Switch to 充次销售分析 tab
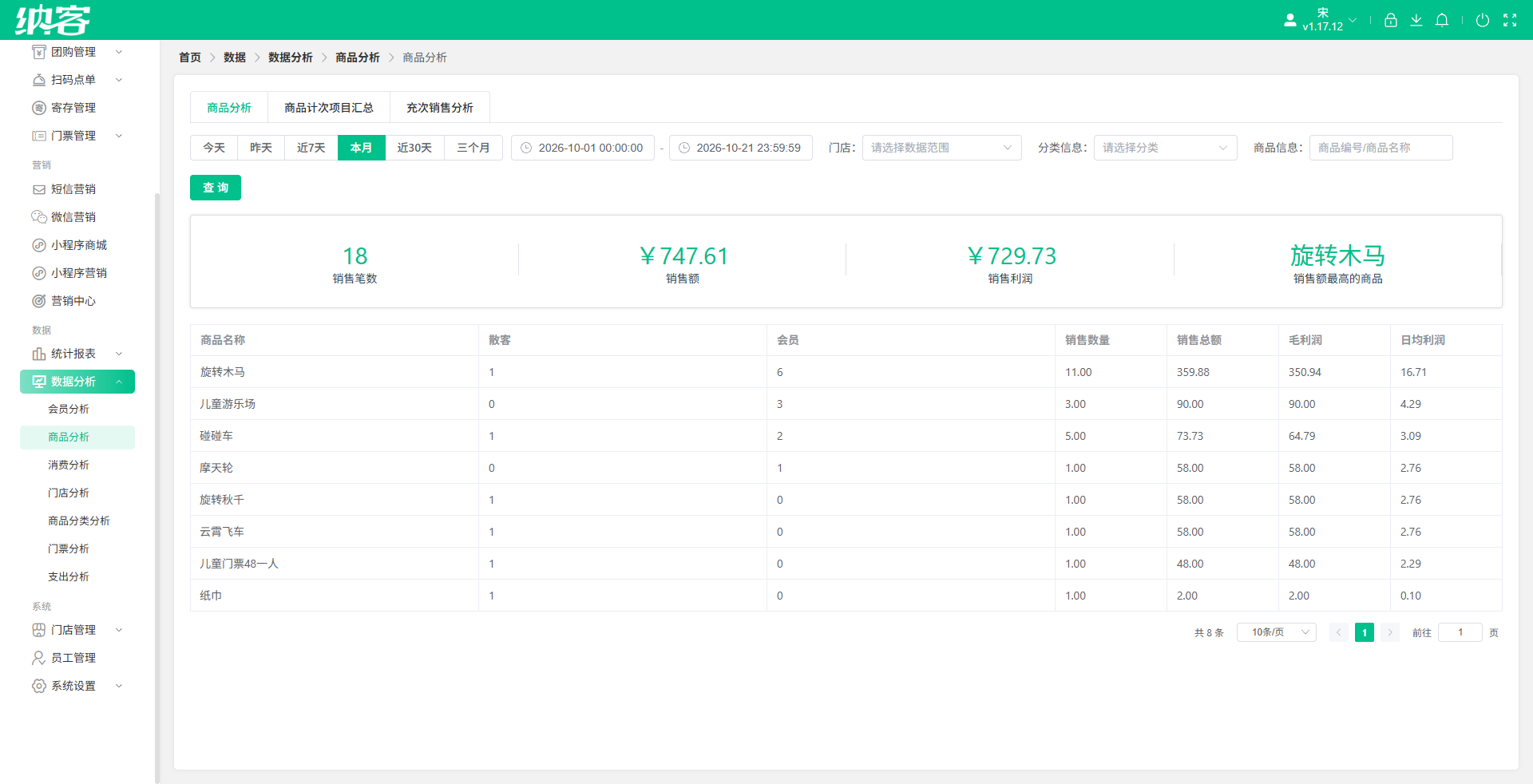Image resolution: width=1533 pixels, height=784 pixels. pyautogui.click(x=440, y=108)
